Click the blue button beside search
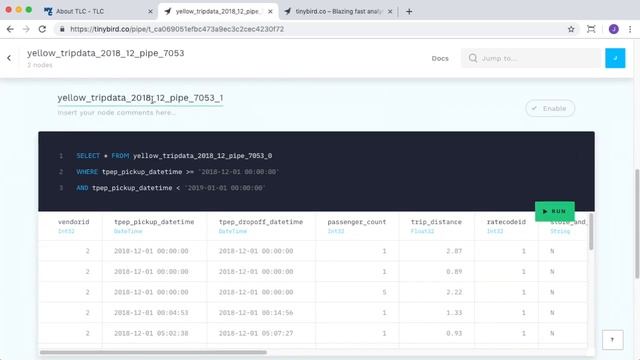Image resolution: width=640 pixels, height=360 pixels. coord(615,58)
